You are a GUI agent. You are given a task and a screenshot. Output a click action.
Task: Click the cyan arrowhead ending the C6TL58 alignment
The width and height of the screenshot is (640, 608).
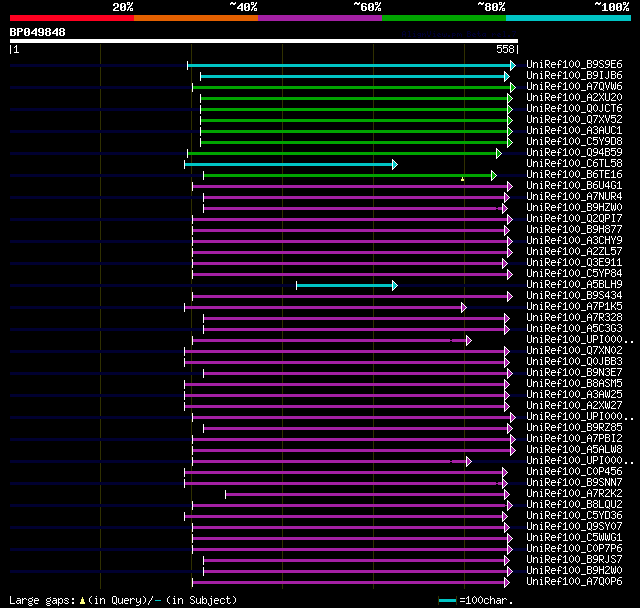tap(395, 164)
